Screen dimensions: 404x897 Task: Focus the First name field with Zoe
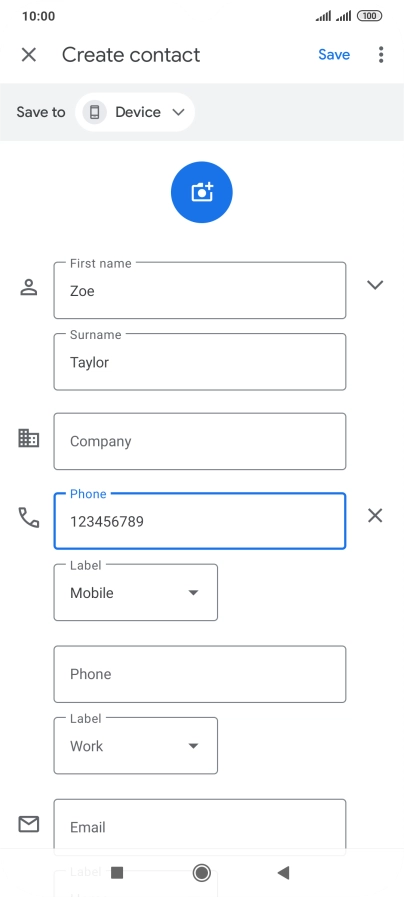(x=200, y=291)
